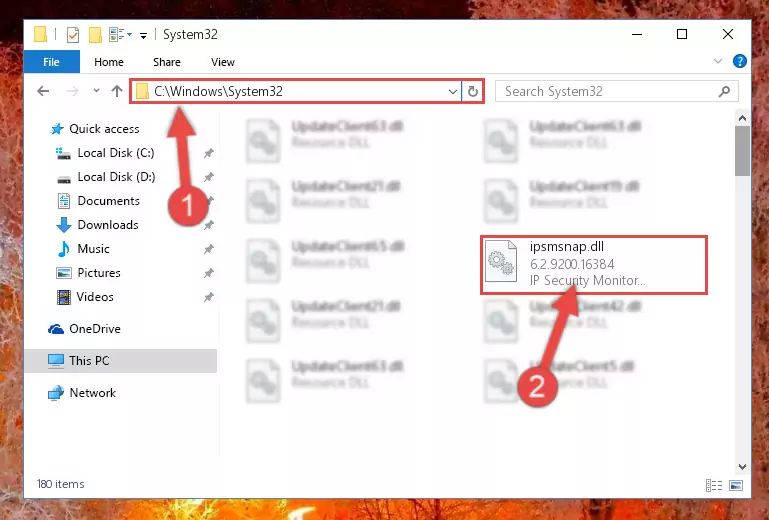
Task: Select OneDrive in navigation pane
Action: click(95, 329)
